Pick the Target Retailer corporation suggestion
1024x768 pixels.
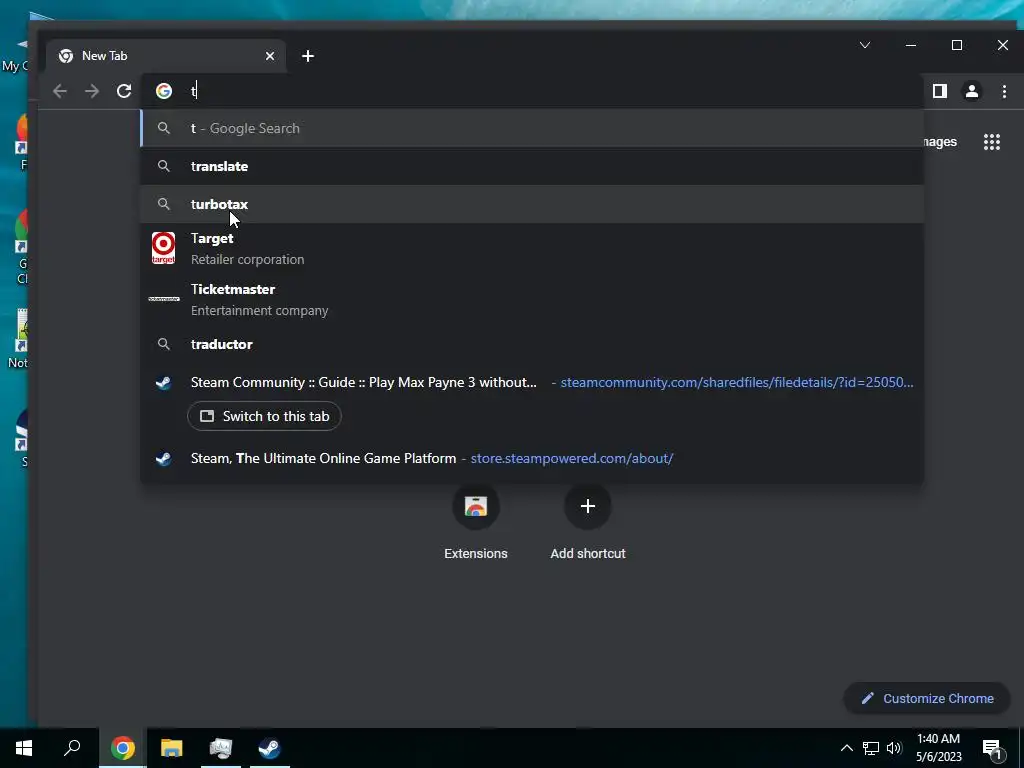pos(532,248)
